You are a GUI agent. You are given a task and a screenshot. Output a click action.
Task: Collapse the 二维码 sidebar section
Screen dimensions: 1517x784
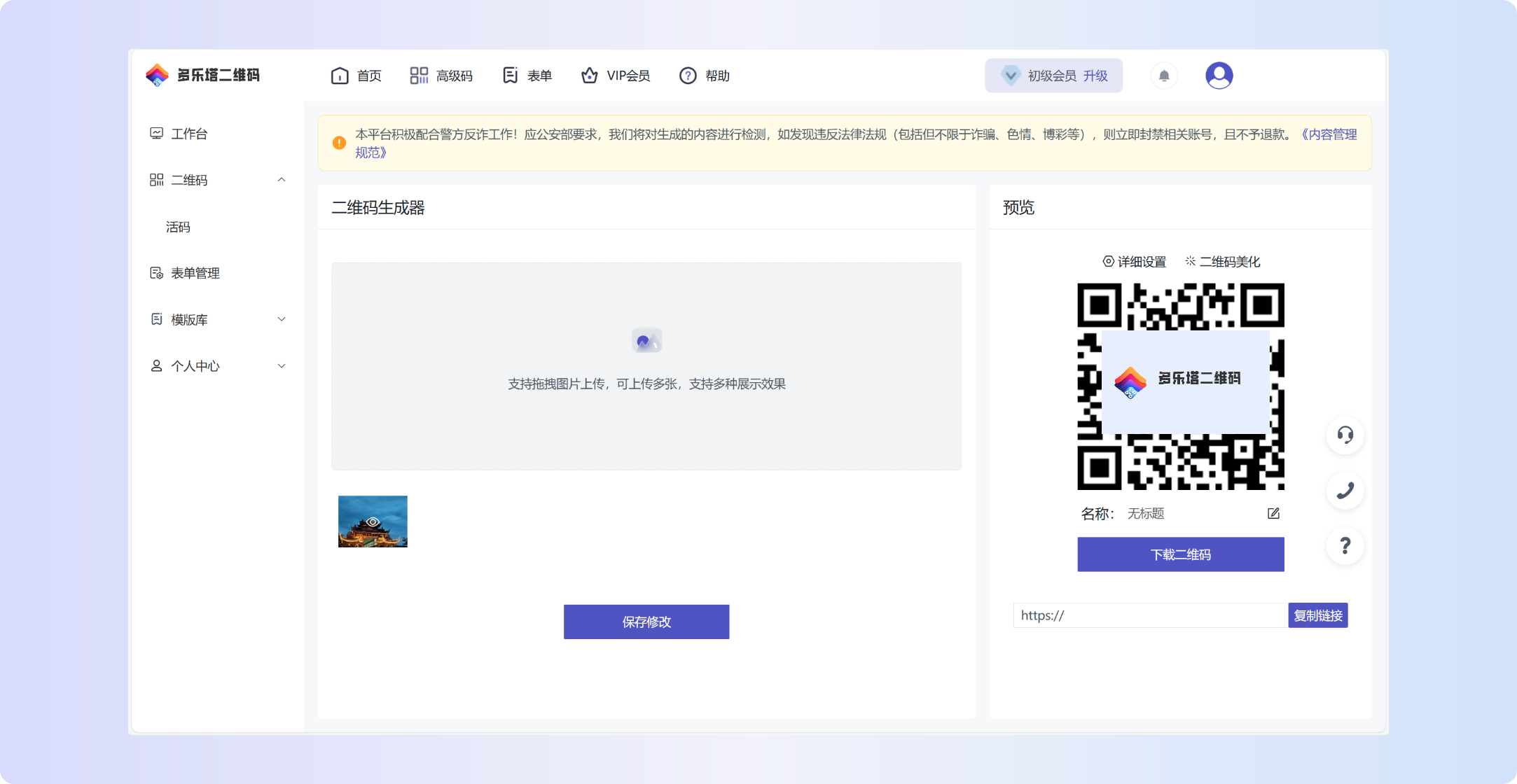tap(282, 179)
